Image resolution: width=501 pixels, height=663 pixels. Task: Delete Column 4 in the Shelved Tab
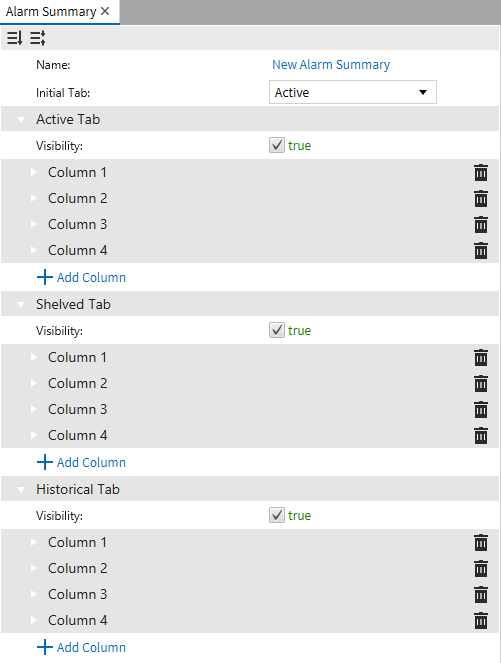[x=481, y=436]
